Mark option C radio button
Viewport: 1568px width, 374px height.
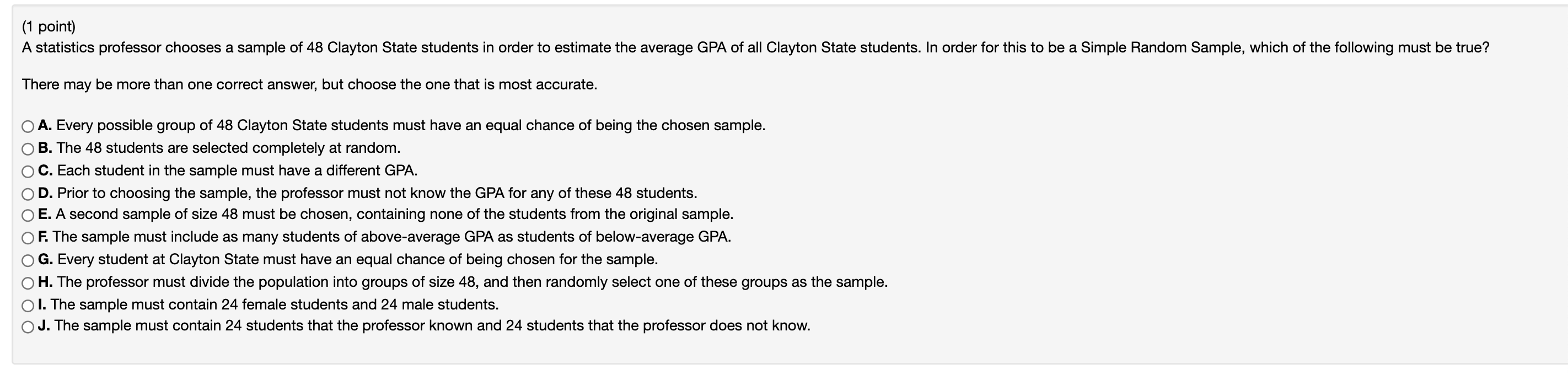pyautogui.click(x=28, y=172)
